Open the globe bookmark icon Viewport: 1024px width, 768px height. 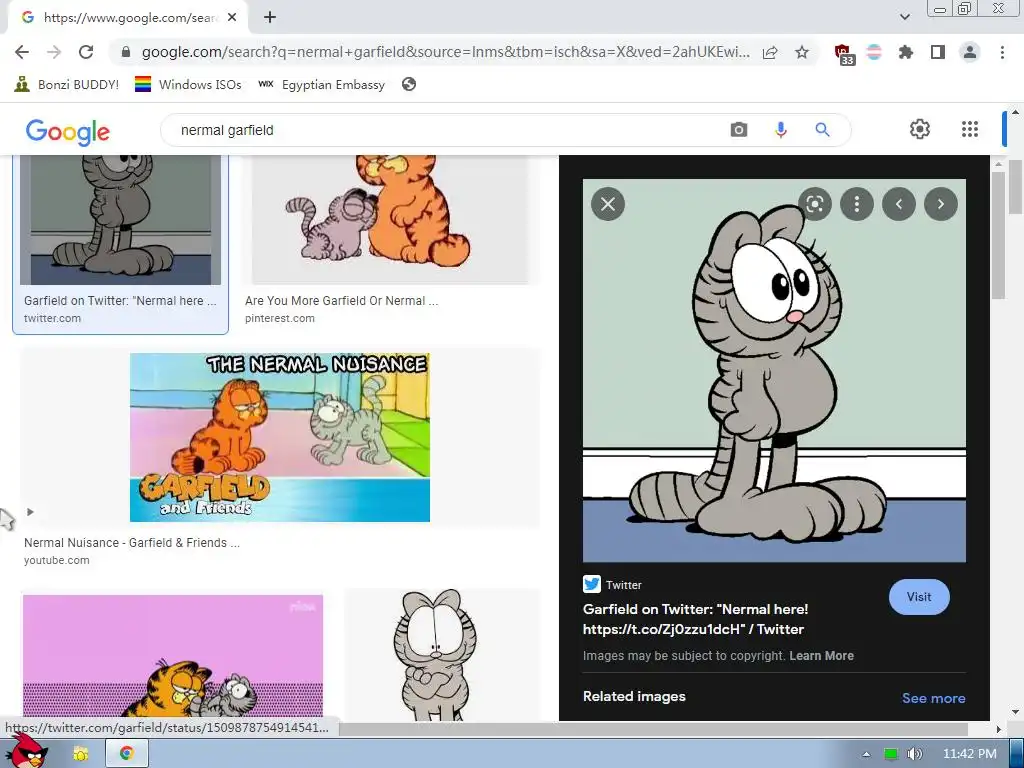(409, 84)
